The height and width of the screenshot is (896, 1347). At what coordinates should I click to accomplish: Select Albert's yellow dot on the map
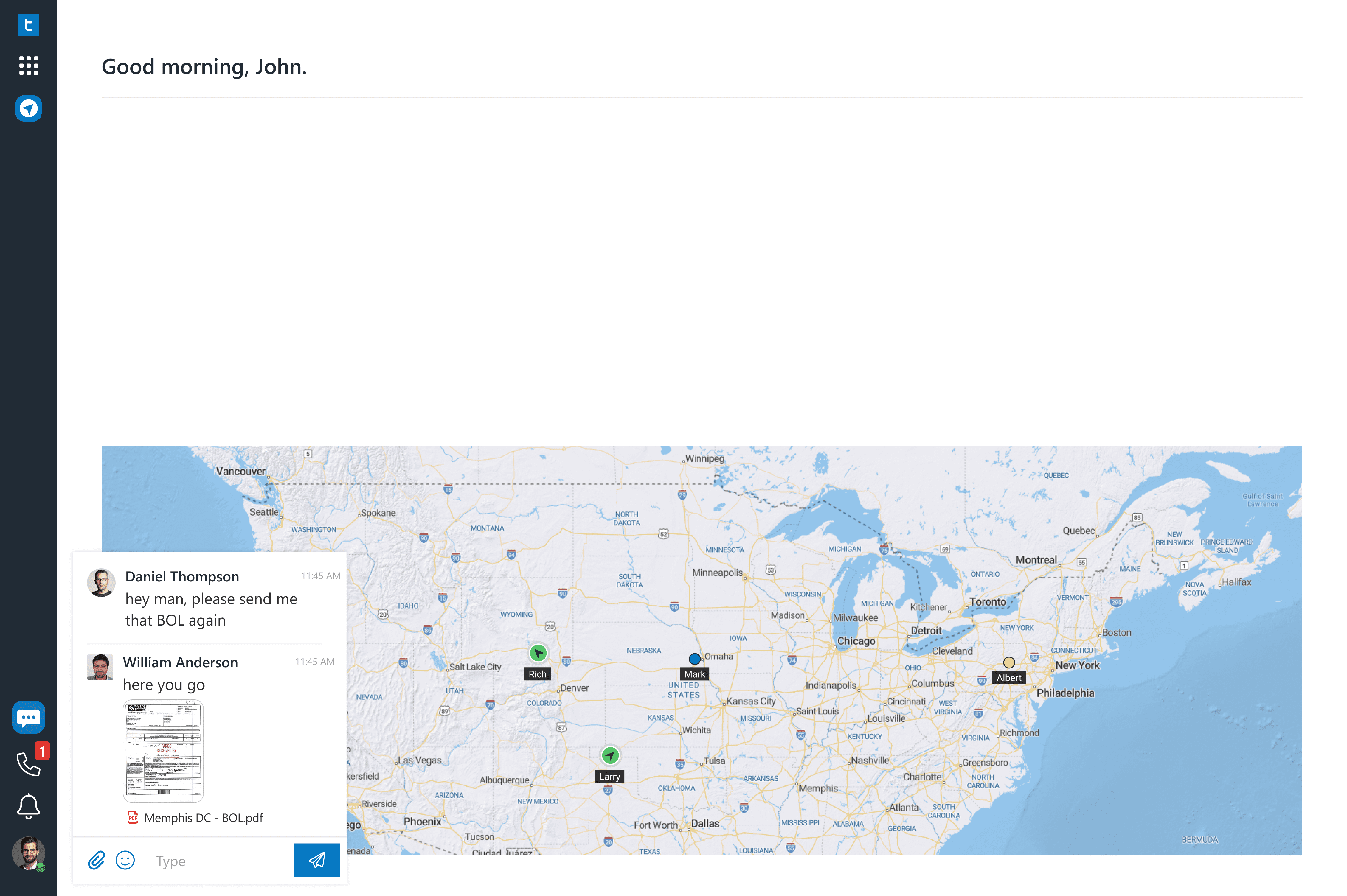coord(1008,662)
